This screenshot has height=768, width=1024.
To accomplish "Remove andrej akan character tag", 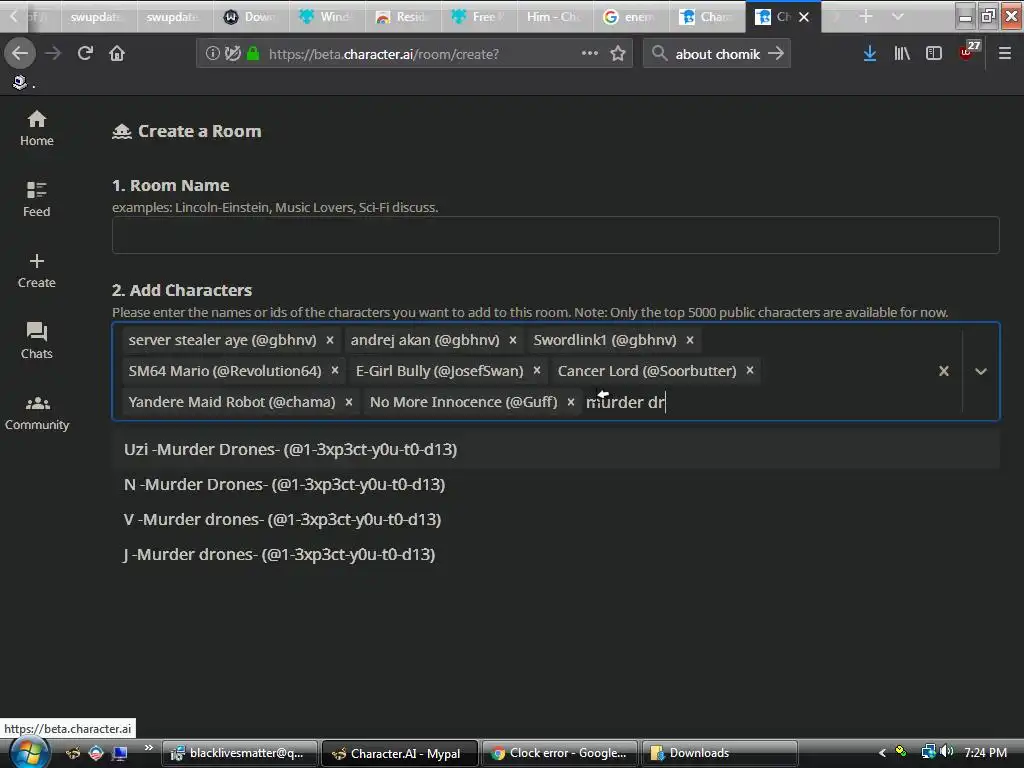I will (x=513, y=340).
